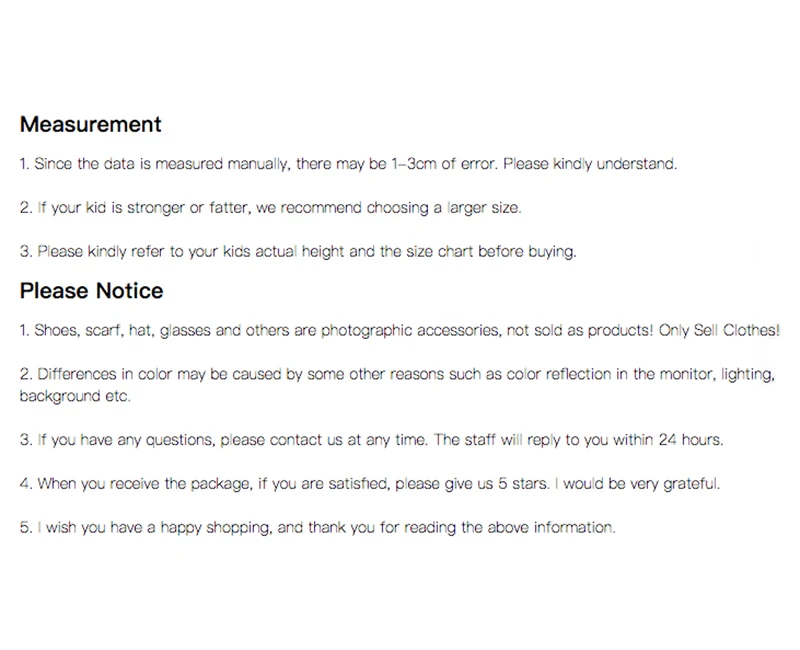Click the give us 5 stars line

(370, 484)
